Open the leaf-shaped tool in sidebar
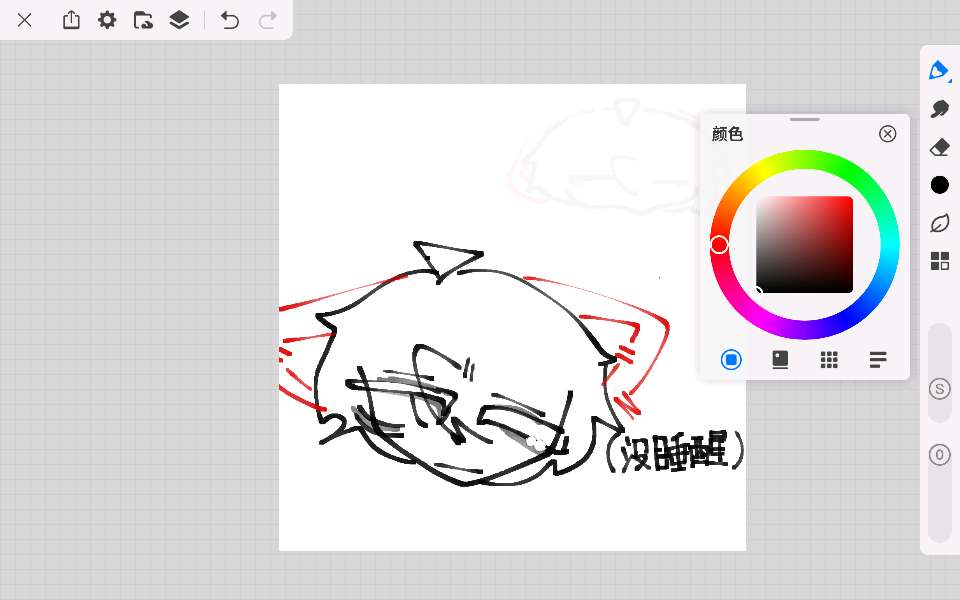The height and width of the screenshot is (600, 960). tap(939, 222)
